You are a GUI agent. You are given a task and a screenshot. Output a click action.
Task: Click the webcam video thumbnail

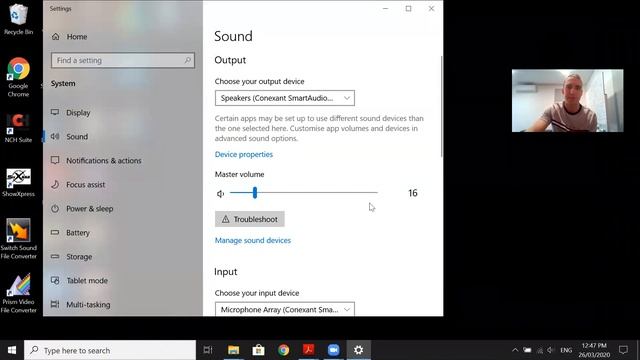[x=567, y=100]
